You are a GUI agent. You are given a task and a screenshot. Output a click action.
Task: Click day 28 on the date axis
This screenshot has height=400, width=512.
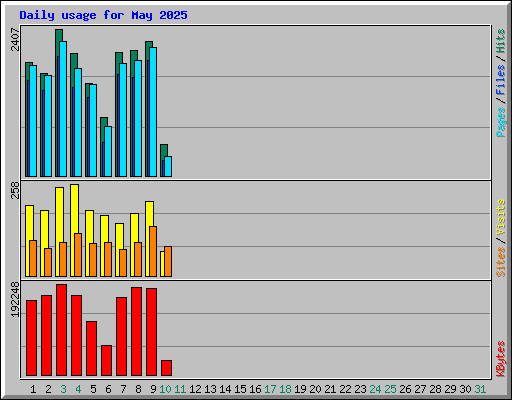pyautogui.click(x=435, y=389)
